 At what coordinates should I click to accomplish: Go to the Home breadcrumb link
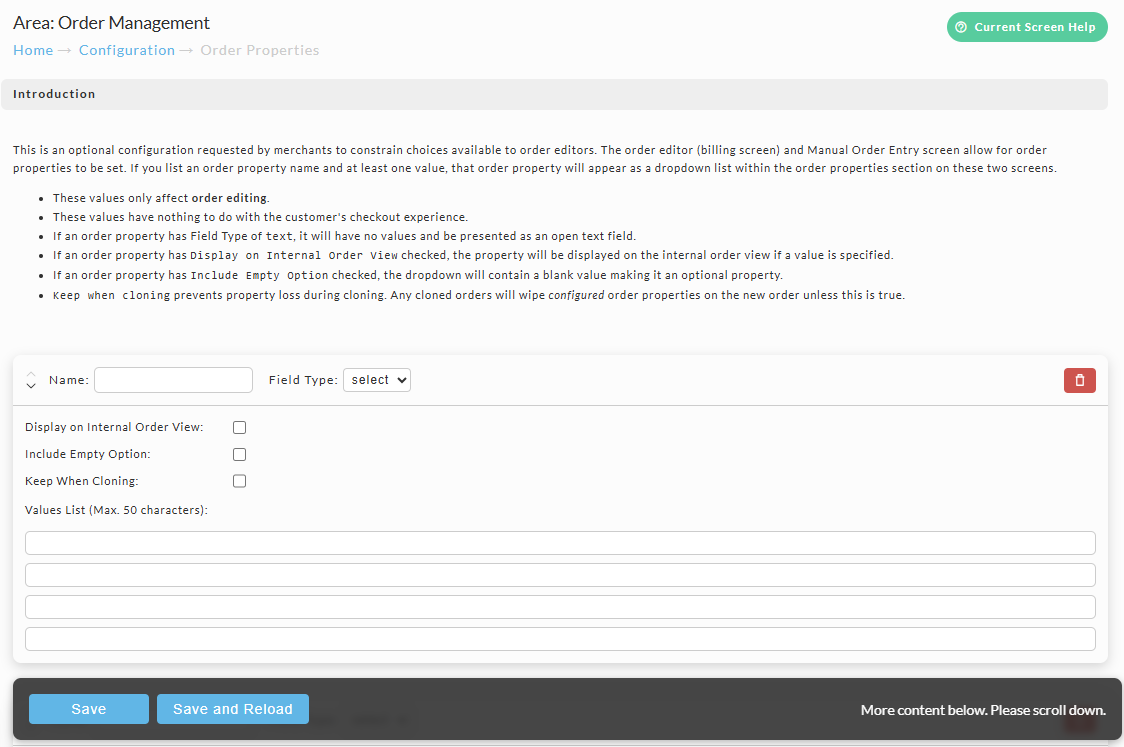[33, 50]
